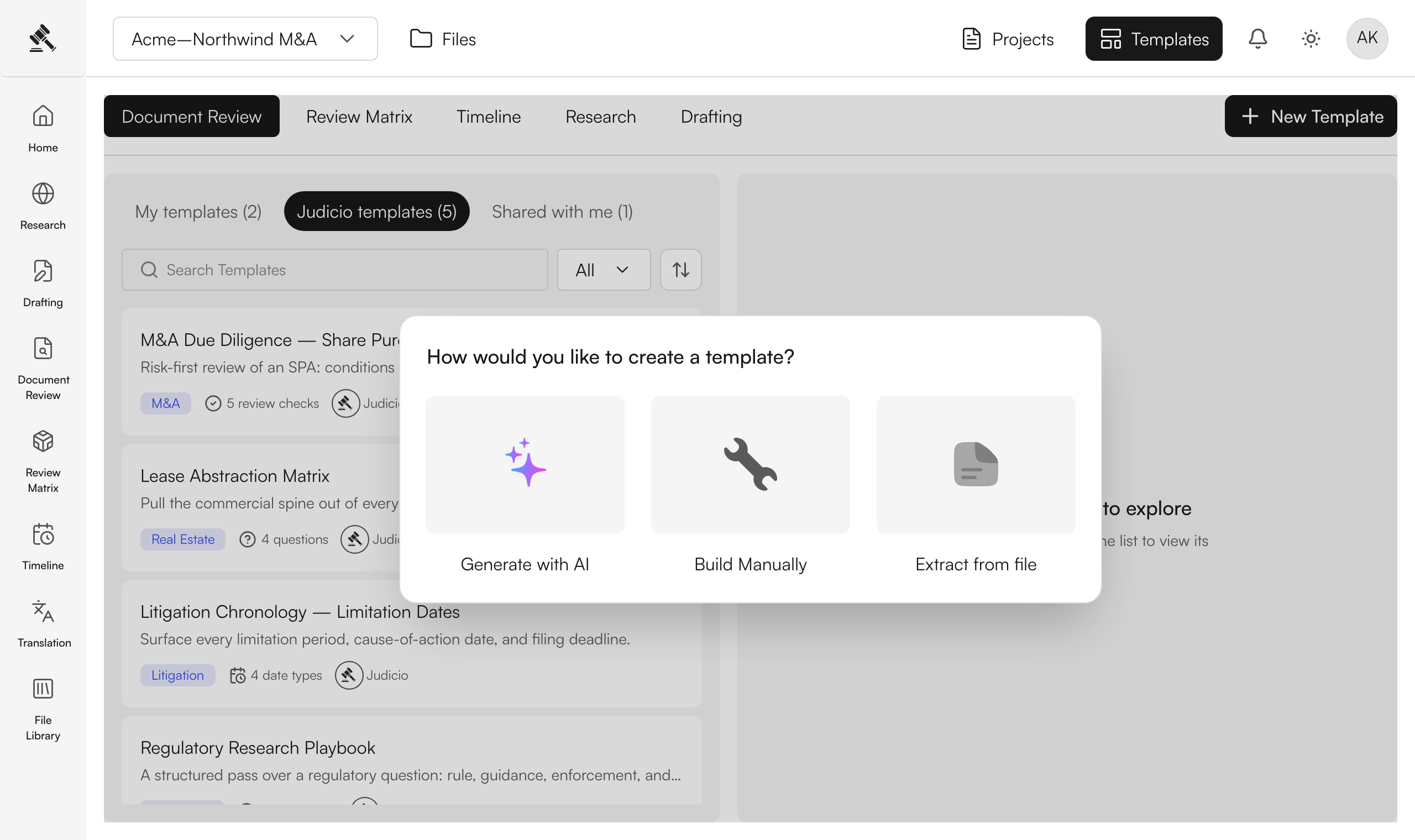Click Judicio author icon on Lease card
Image resolution: width=1415 pixels, height=840 pixels.
click(354, 539)
